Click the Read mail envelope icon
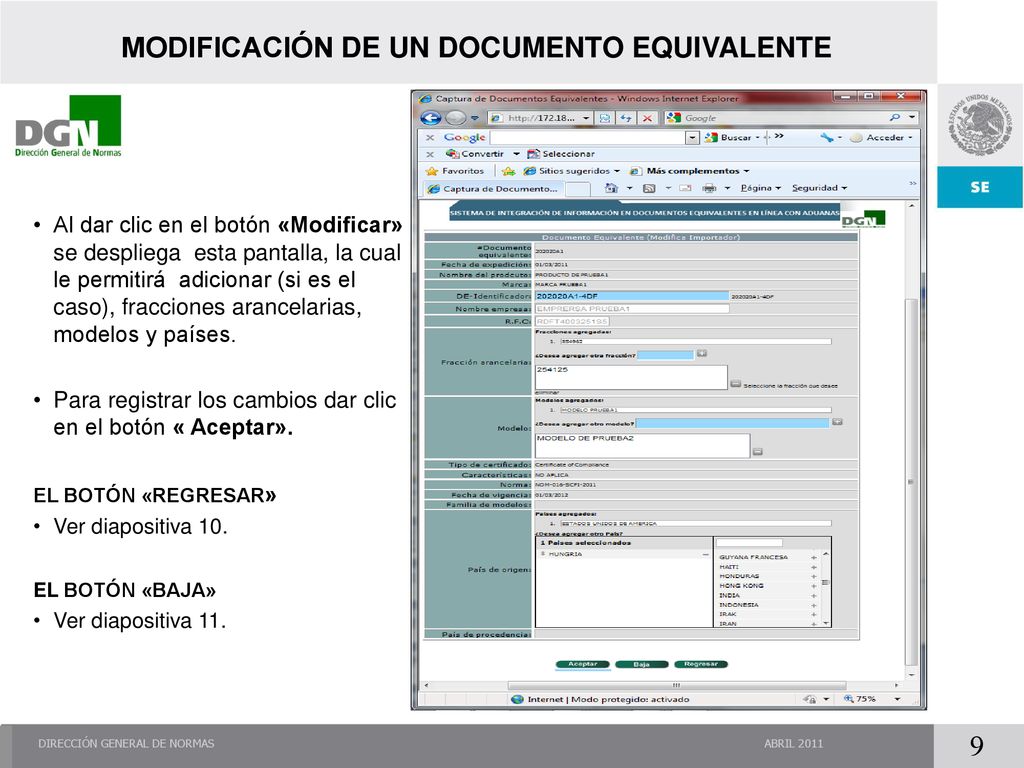Screen dimensions: 1024x768 pyautogui.click(x=685, y=188)
